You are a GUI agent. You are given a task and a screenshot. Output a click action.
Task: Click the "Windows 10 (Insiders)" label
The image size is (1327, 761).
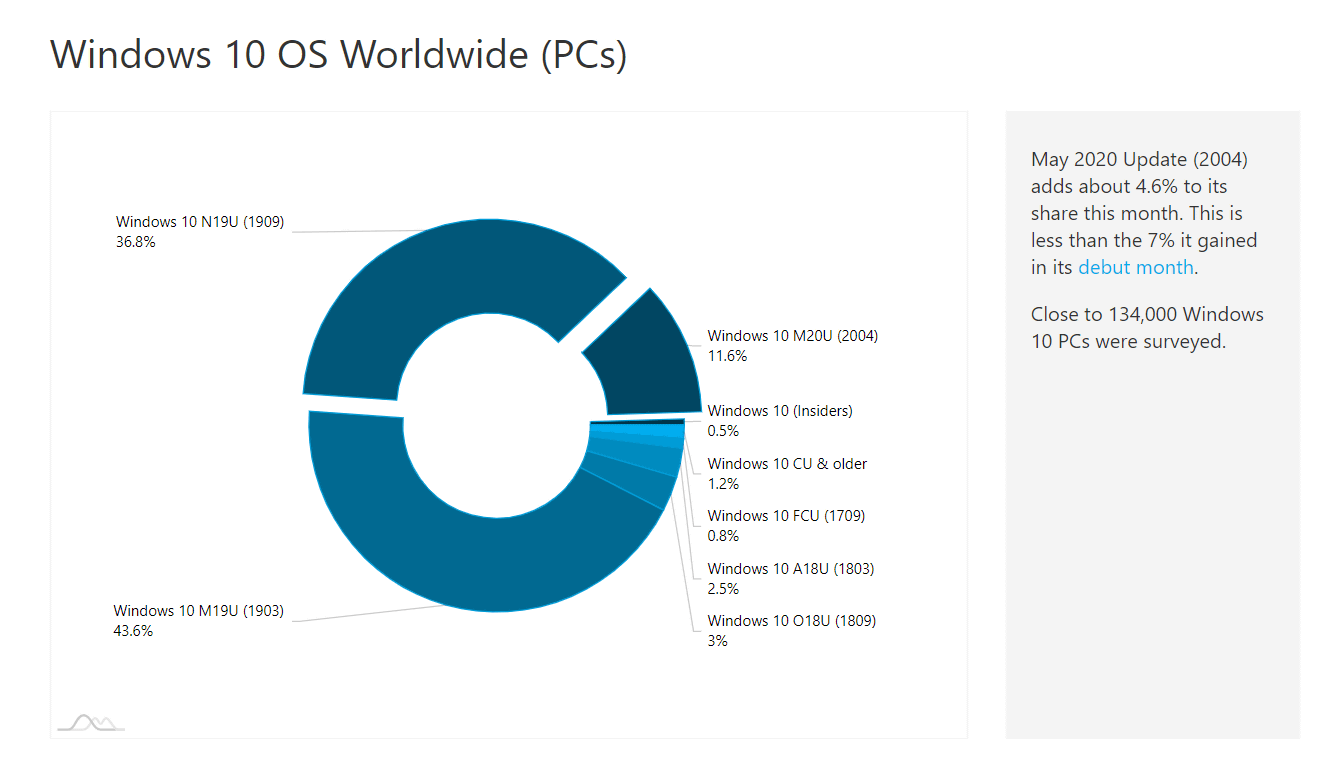(x=779, y=410)
